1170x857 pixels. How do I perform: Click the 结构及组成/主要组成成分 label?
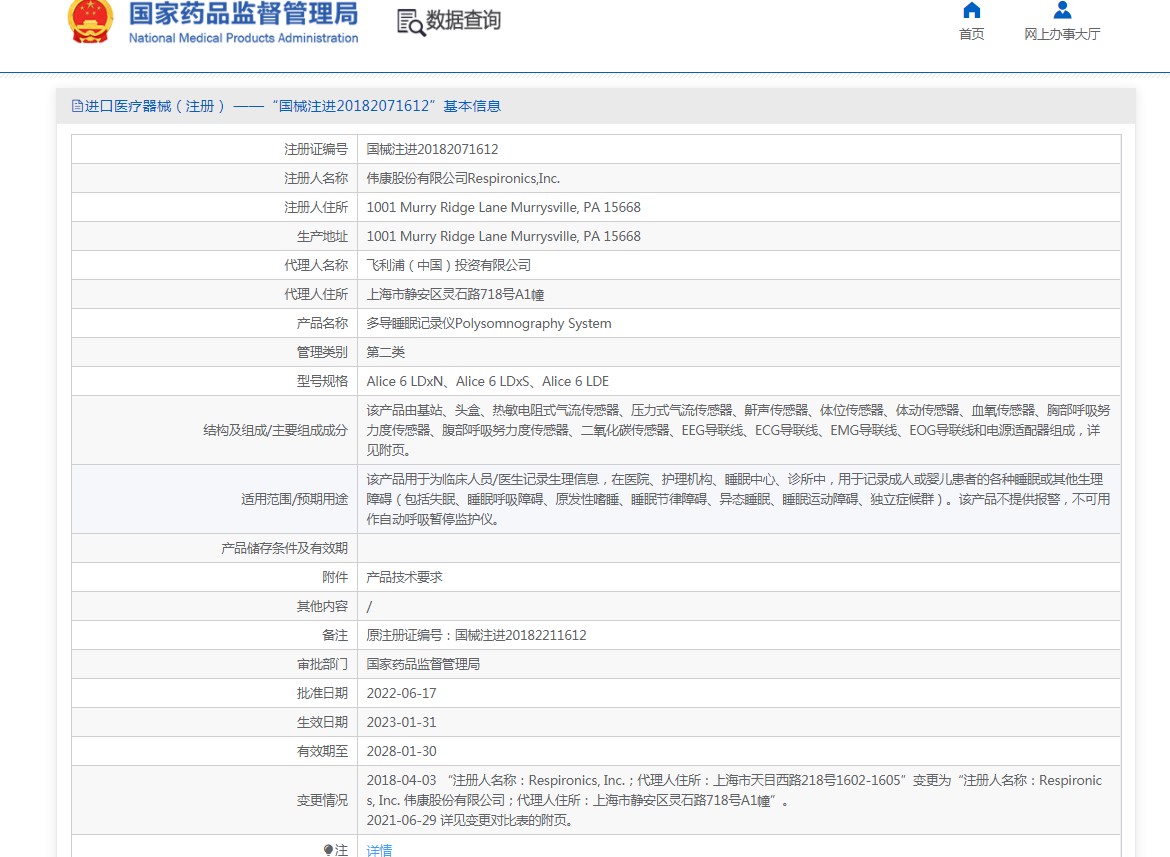275,430
